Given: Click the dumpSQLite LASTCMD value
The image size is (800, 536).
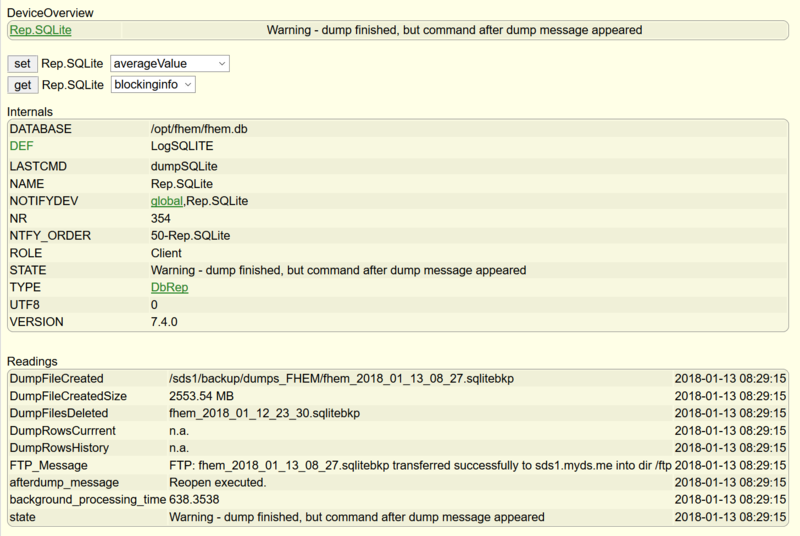Looking at the screenshot, I should 184,166.
